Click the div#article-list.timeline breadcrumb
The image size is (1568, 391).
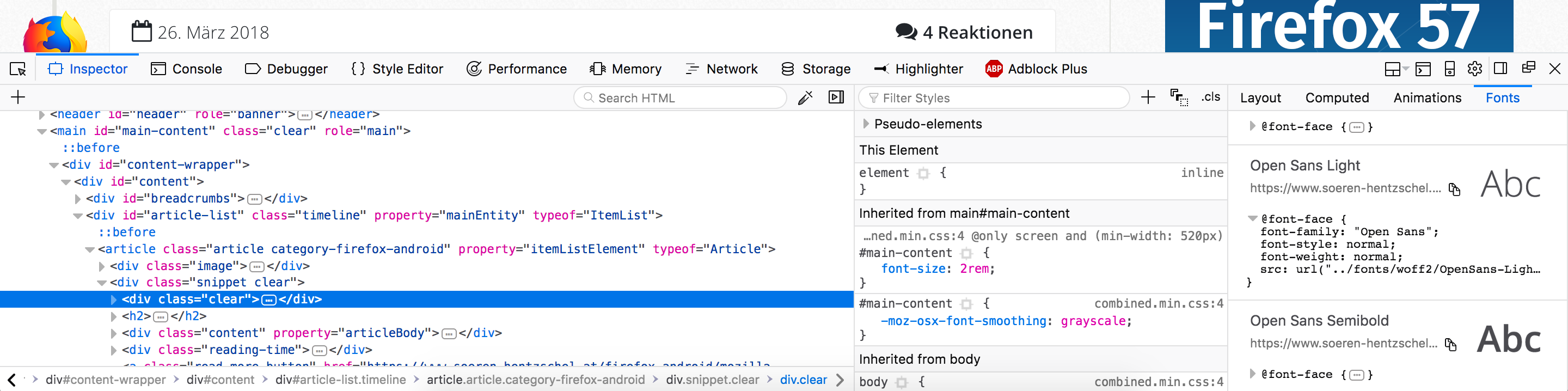(340, 380)
